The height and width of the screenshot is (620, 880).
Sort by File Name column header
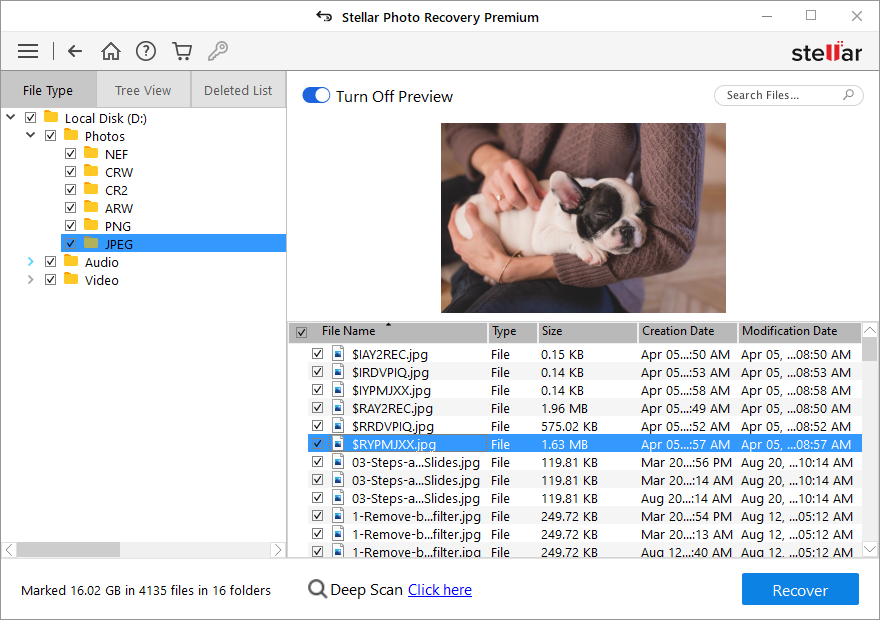click(x=348, y=331)
